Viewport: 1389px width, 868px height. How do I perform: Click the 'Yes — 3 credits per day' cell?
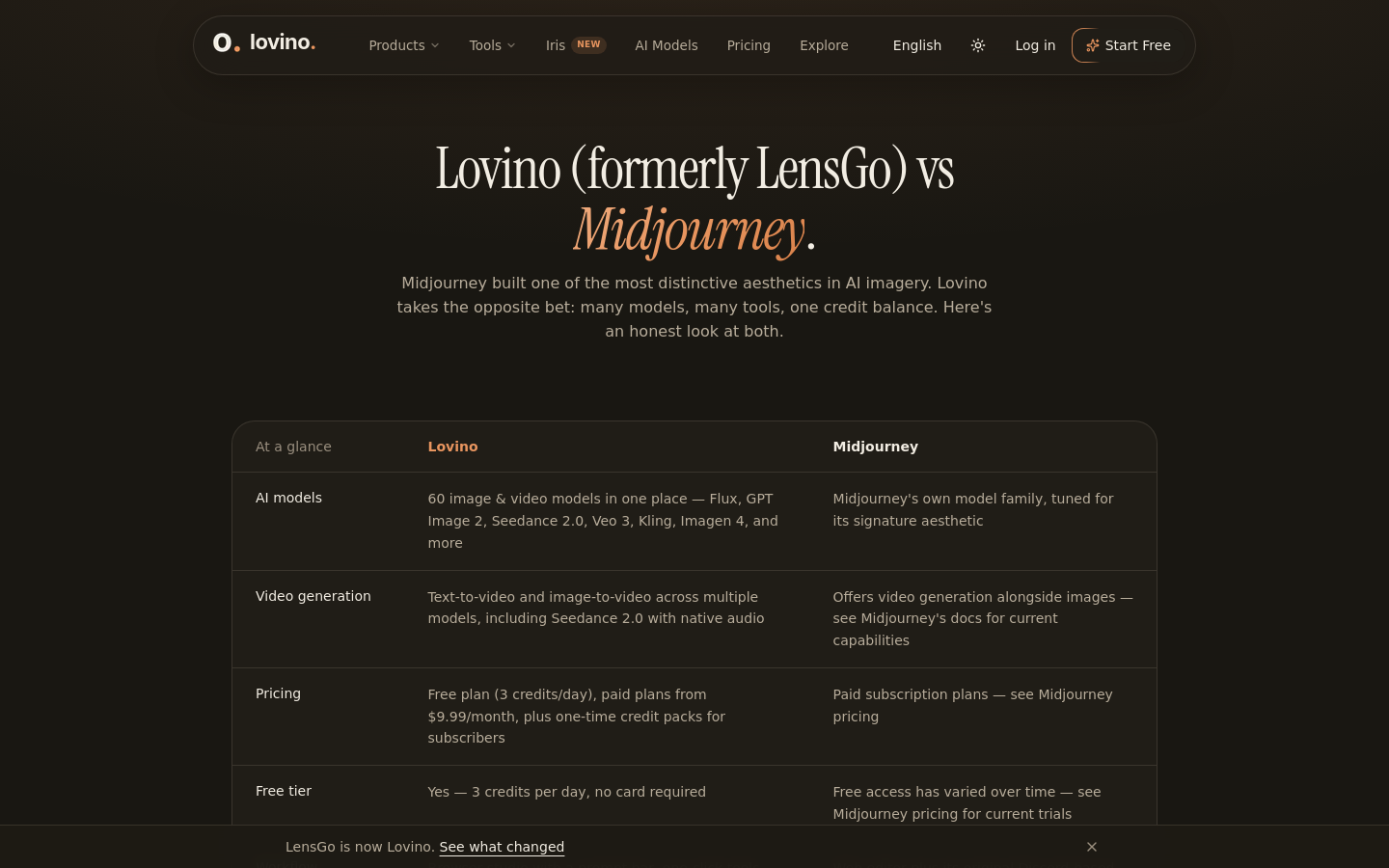[567, 792]
